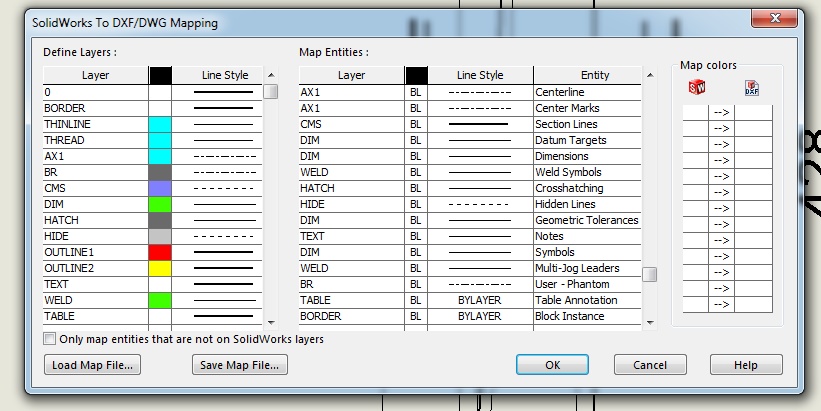Click the black color header in Map Entities
Screen dimensions: 821x411
pos(416,75)
